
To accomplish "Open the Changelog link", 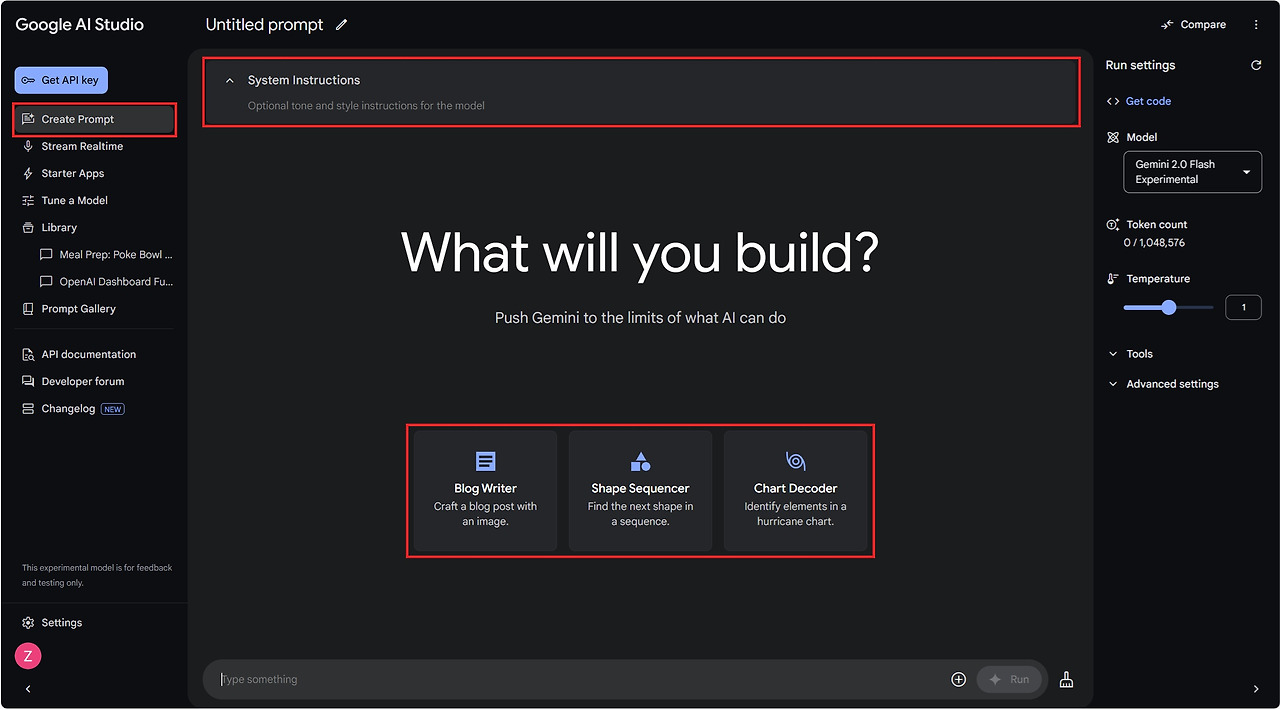I will pyautogui.click(x=68, y=409).
